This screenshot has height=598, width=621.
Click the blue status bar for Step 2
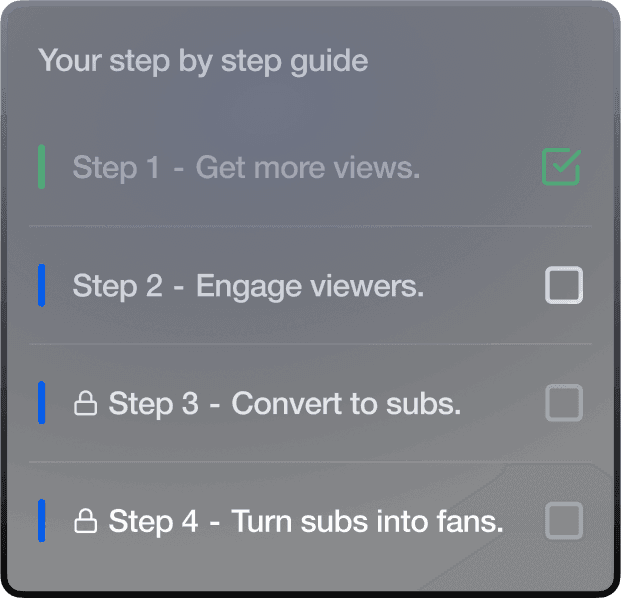coord(42,285)
